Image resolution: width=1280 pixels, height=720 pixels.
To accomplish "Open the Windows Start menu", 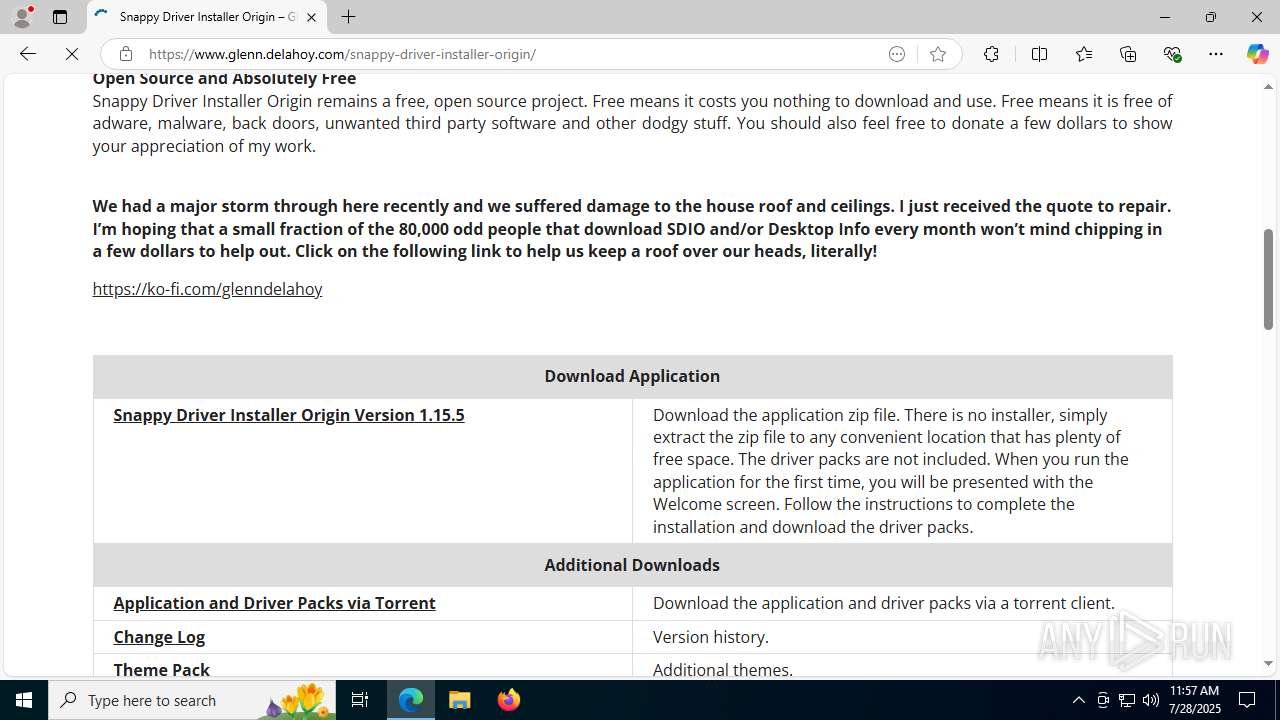I will tap(24, 700).
